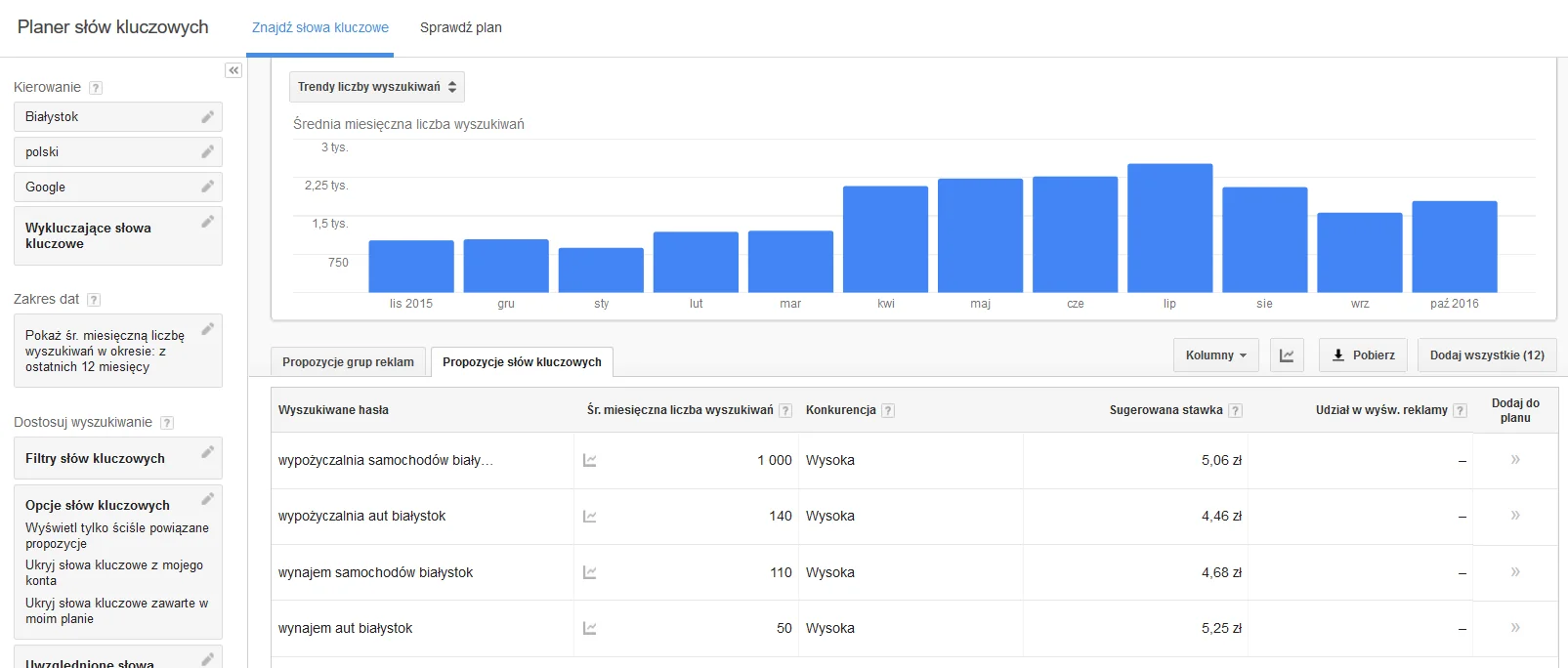The width and height of the screenshot is (1568, 668).
Task: Select the sty bar in chart
Action: click(x=601, y=271)
